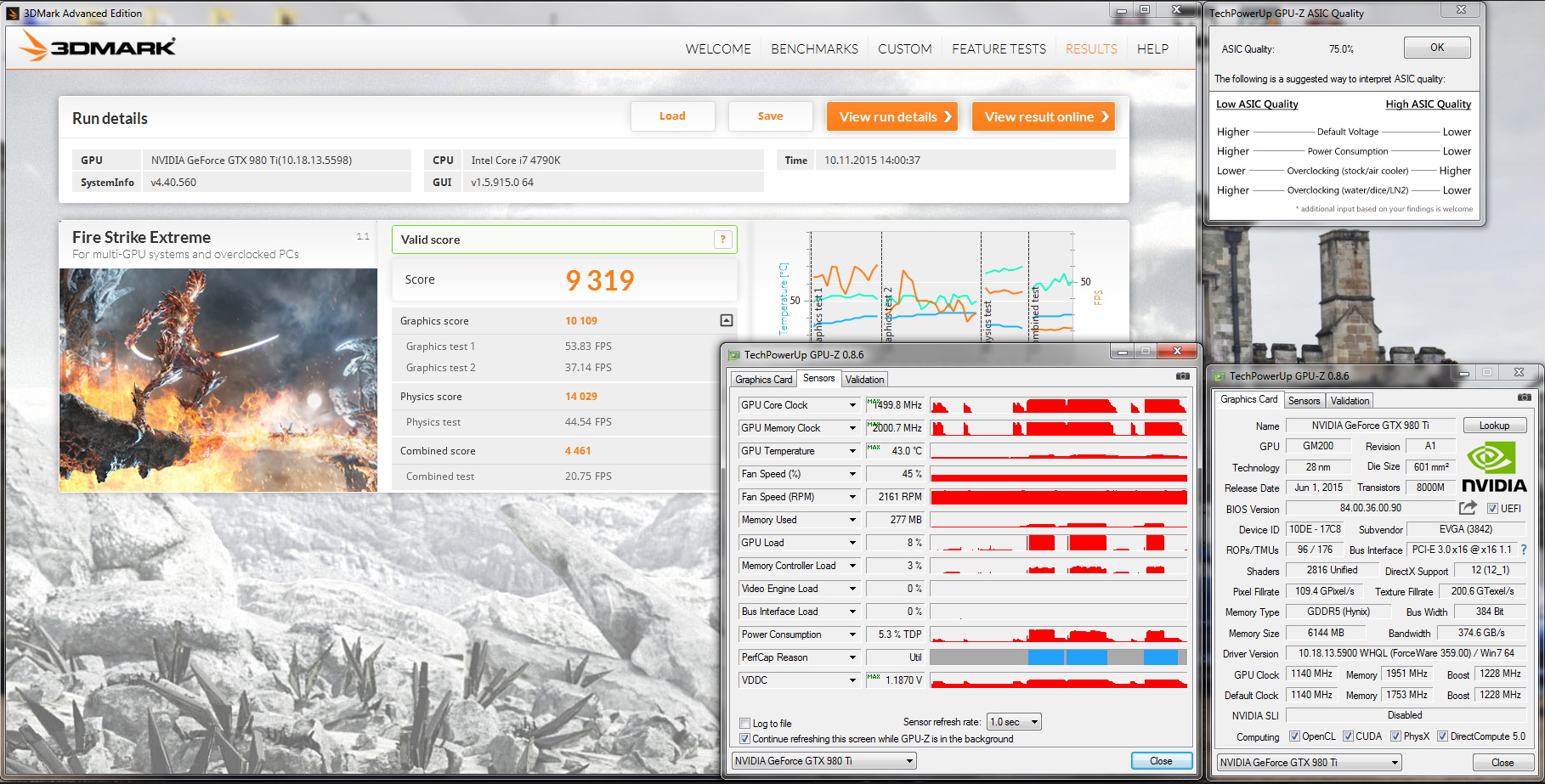Click the GPU-Z title bar icon above the Lookup button
The height and width of the screenshot is (784, 1545).
coord(1220,376)
